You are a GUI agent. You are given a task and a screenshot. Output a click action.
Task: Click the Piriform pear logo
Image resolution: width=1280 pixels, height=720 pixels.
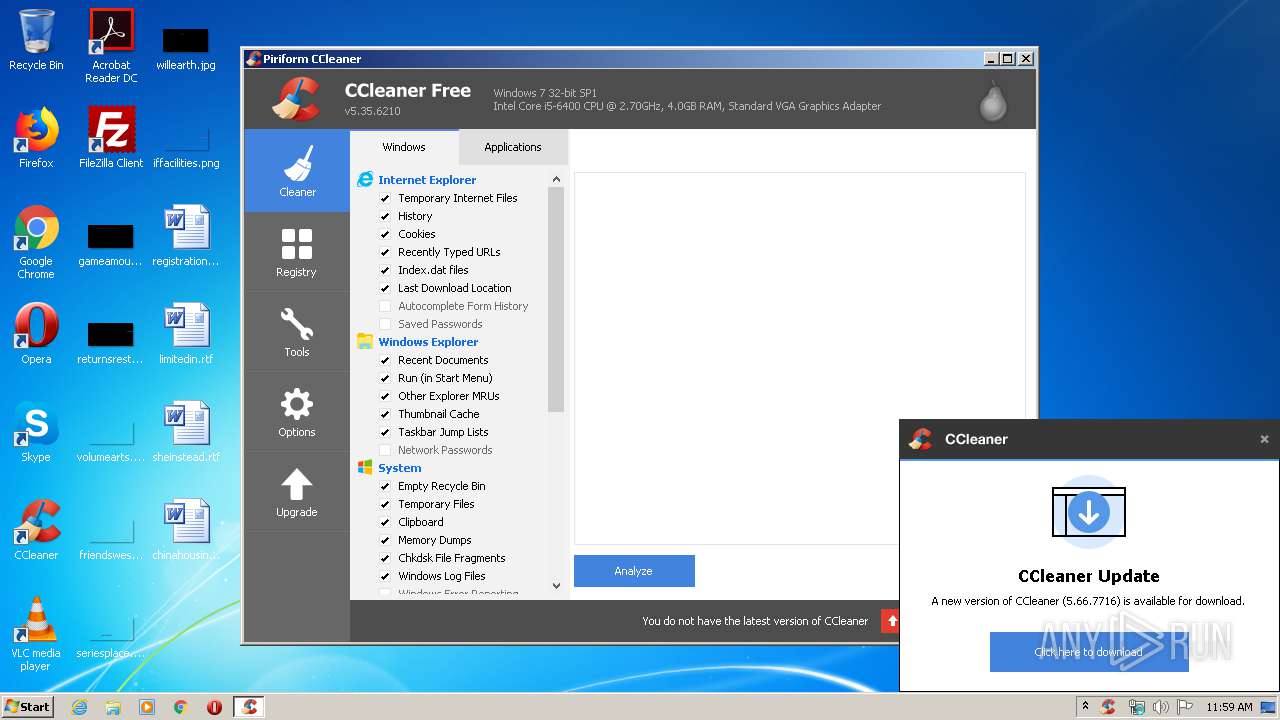pyautogui.click(x=993, y=100)
